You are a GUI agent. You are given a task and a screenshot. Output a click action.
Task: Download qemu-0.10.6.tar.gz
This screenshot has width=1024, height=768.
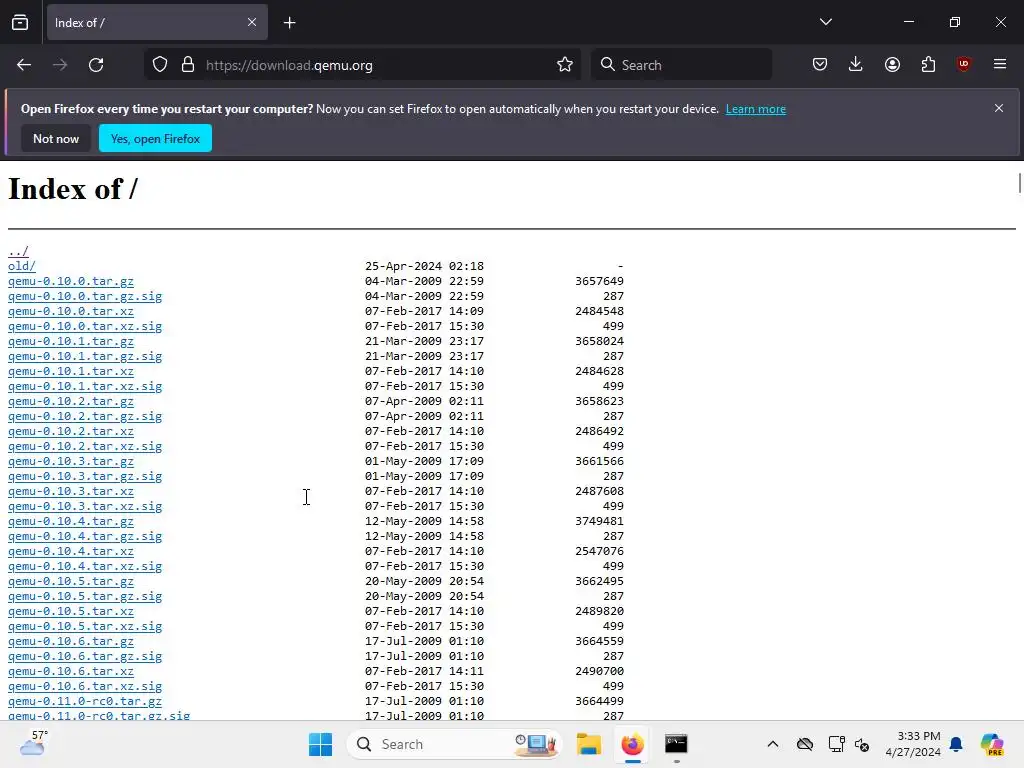pos(71,641)
